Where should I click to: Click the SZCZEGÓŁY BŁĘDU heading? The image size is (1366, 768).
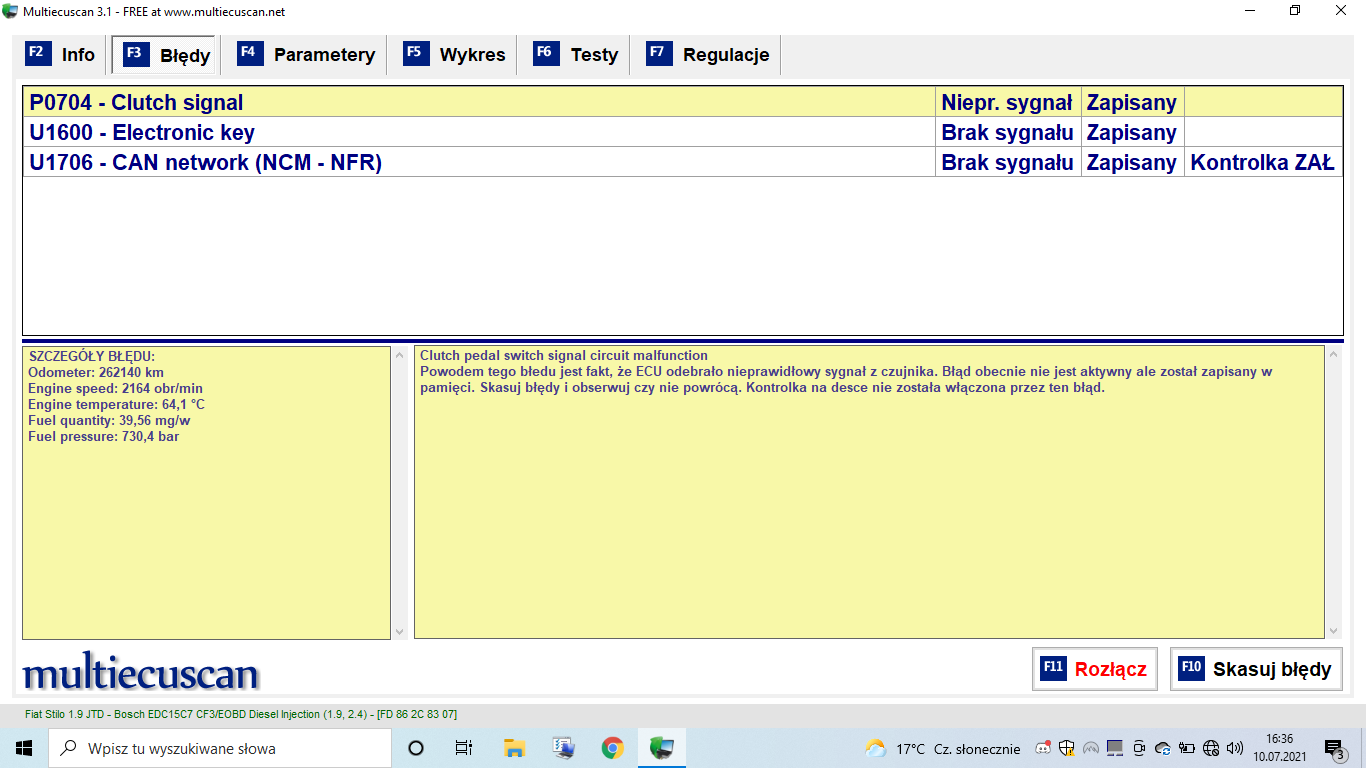pyautogui.click(x=92, y=356)
